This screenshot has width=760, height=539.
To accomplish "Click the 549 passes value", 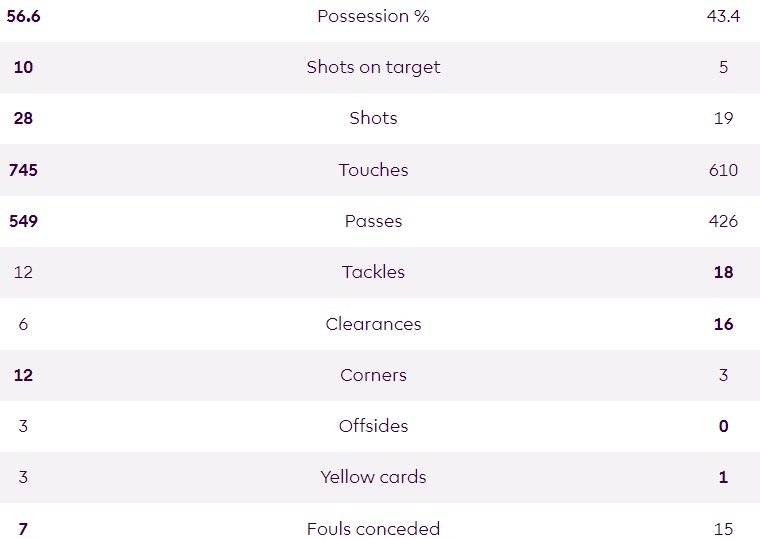I will point(23,221).
